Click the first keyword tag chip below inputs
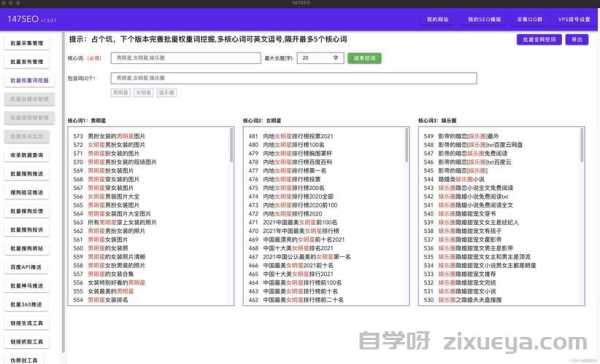 [x=121, y=93]
